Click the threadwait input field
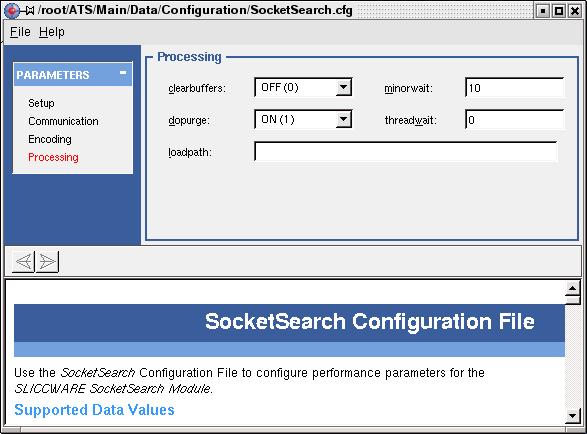 (515, 120)
